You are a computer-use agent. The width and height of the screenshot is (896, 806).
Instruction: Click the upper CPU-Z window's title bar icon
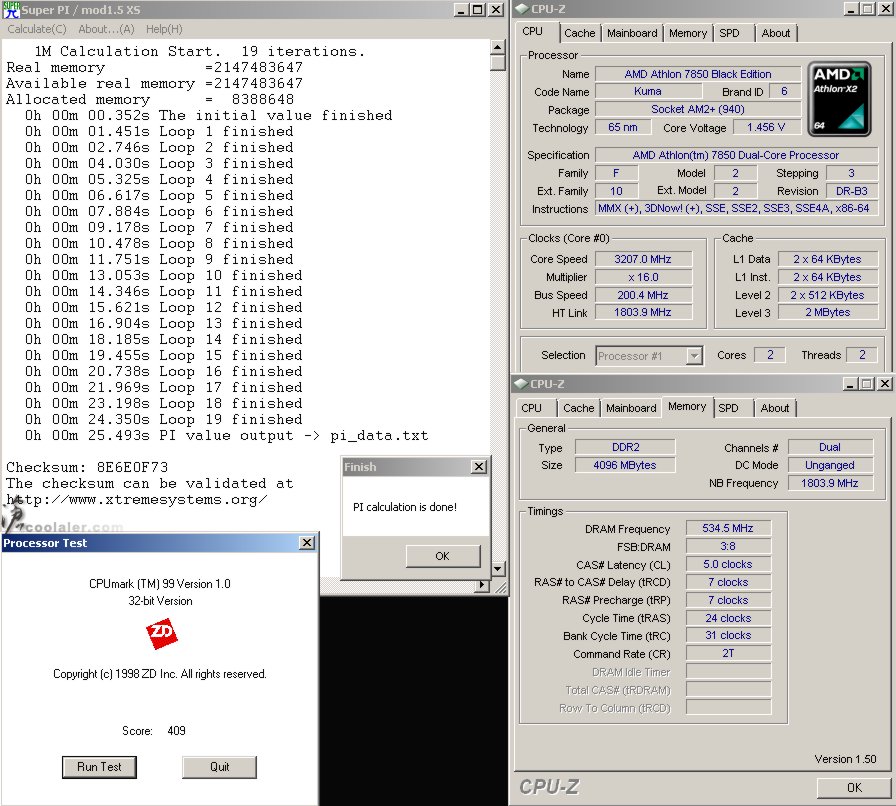521,10
